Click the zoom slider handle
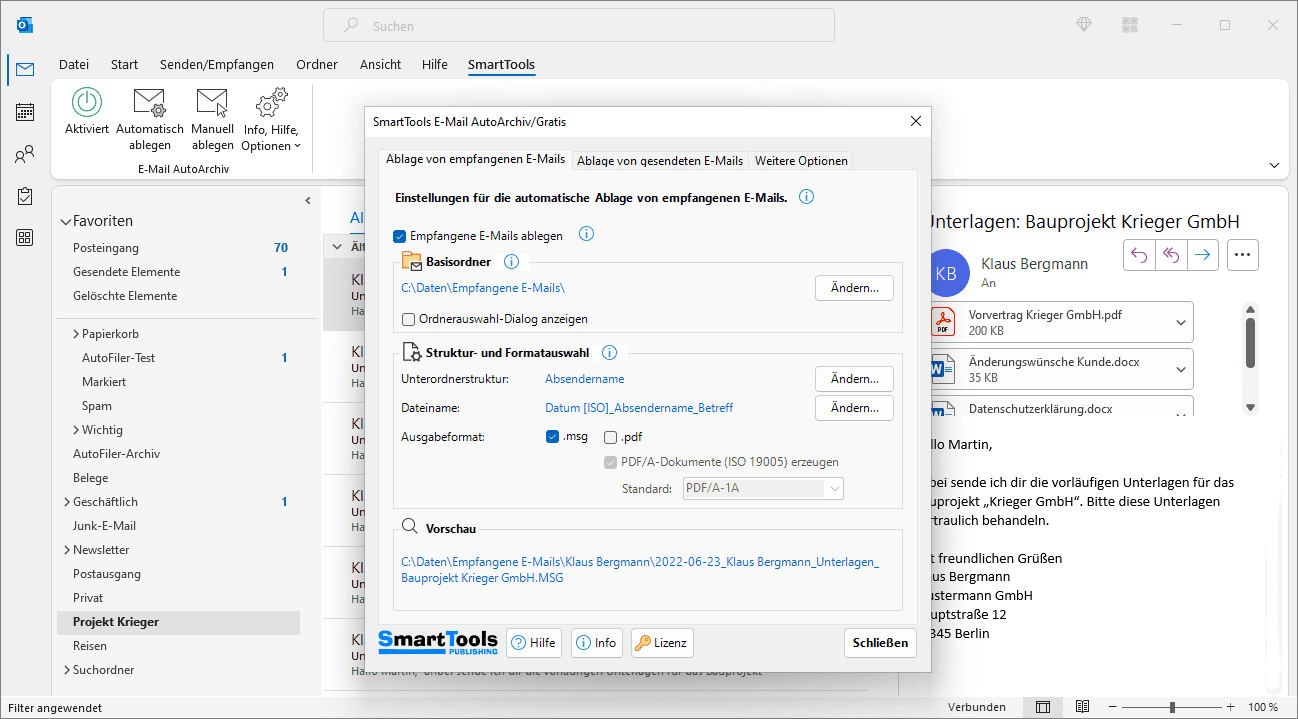 1172,707
